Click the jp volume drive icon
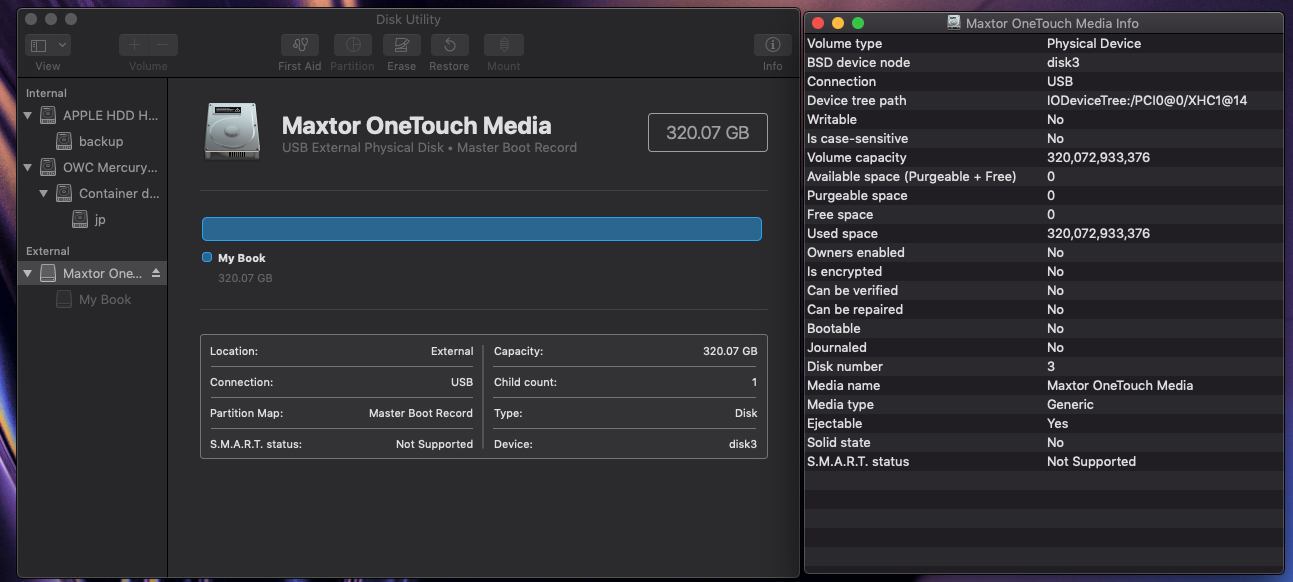Image resolution: width=1293 pixels, height=582 pixels. (x=80, y=219)
